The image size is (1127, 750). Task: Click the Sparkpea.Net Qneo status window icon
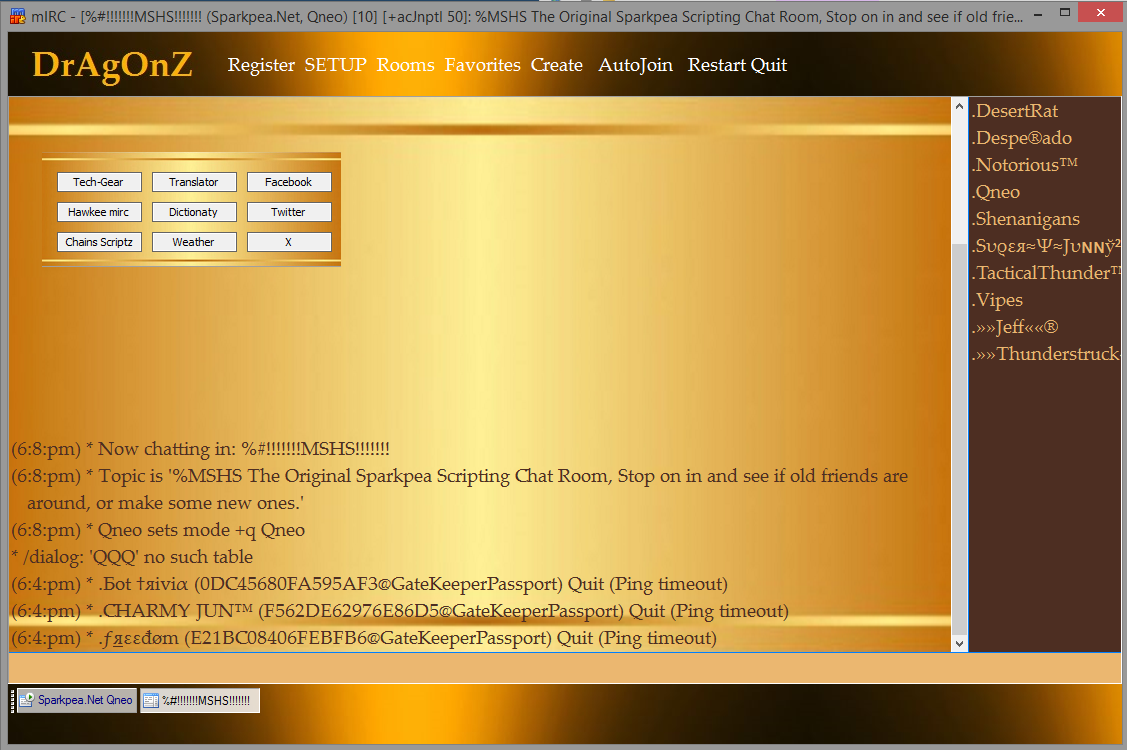pyautogui.click(x=27, y=700)
